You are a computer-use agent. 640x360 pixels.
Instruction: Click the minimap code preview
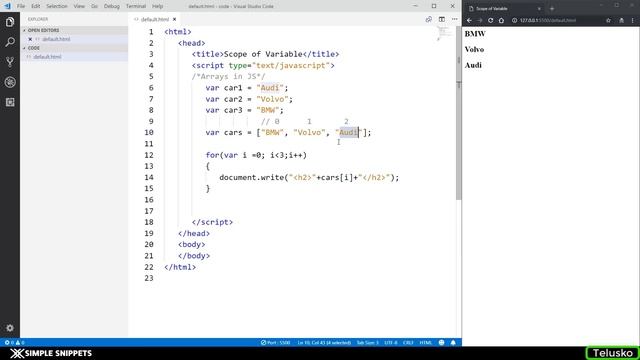click(x=444, y=33)
